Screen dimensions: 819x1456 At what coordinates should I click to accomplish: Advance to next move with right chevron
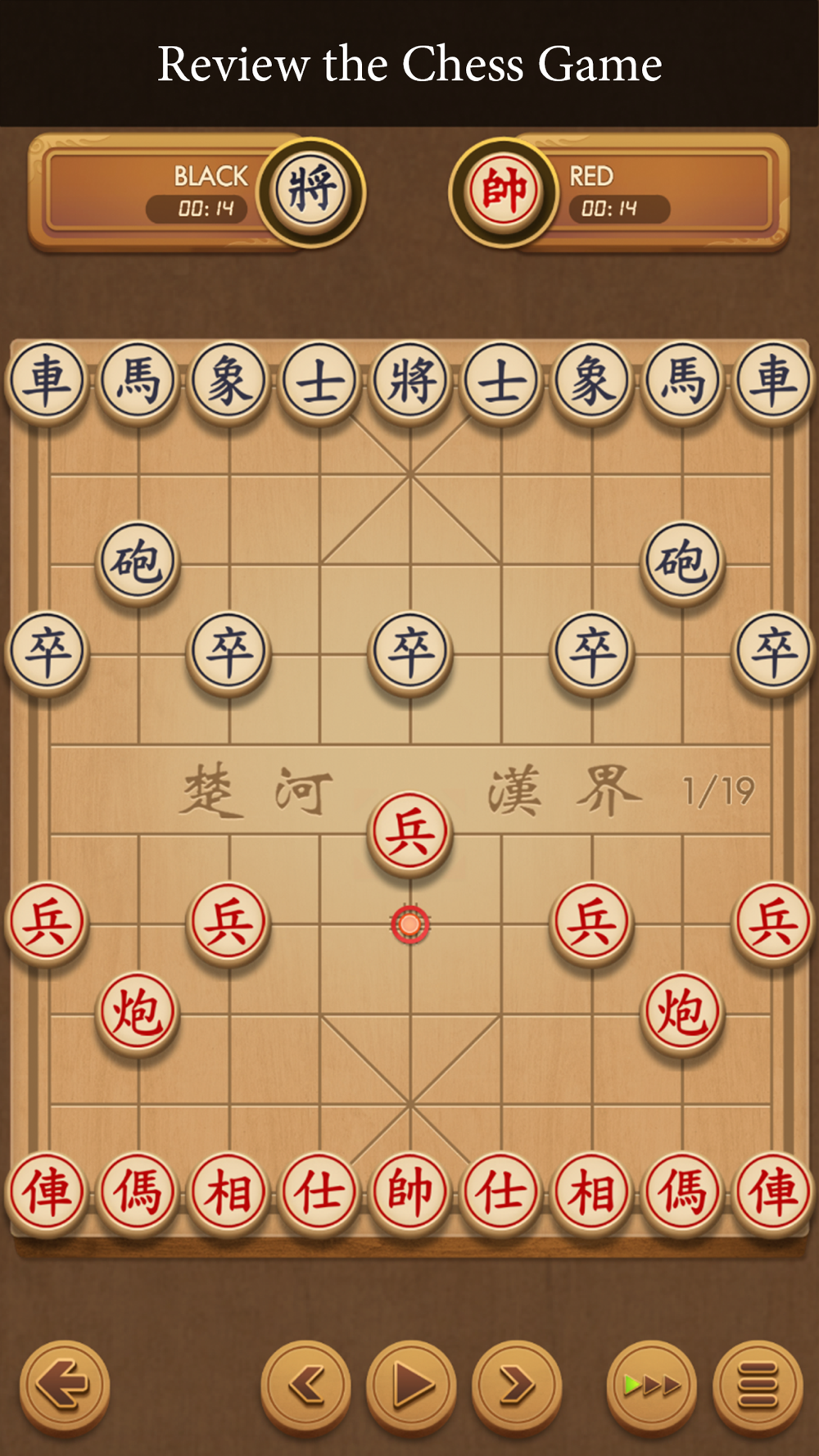tap(517, 1386)
